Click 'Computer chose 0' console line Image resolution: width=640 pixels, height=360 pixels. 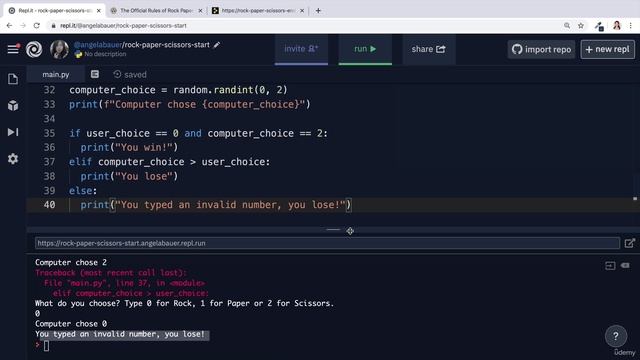[x=71, y=324]
